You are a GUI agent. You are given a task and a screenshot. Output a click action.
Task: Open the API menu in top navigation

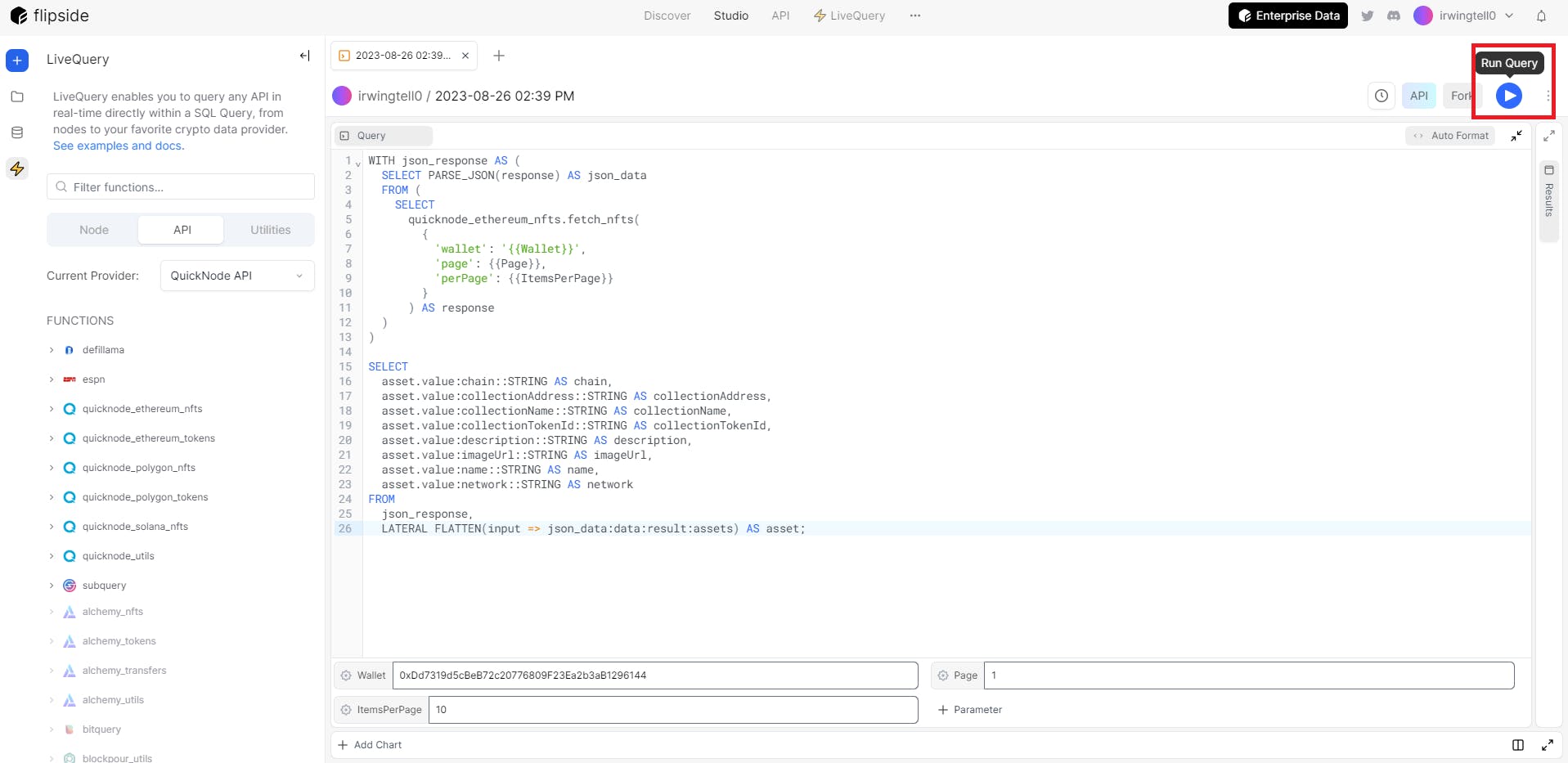coord(781,16)
